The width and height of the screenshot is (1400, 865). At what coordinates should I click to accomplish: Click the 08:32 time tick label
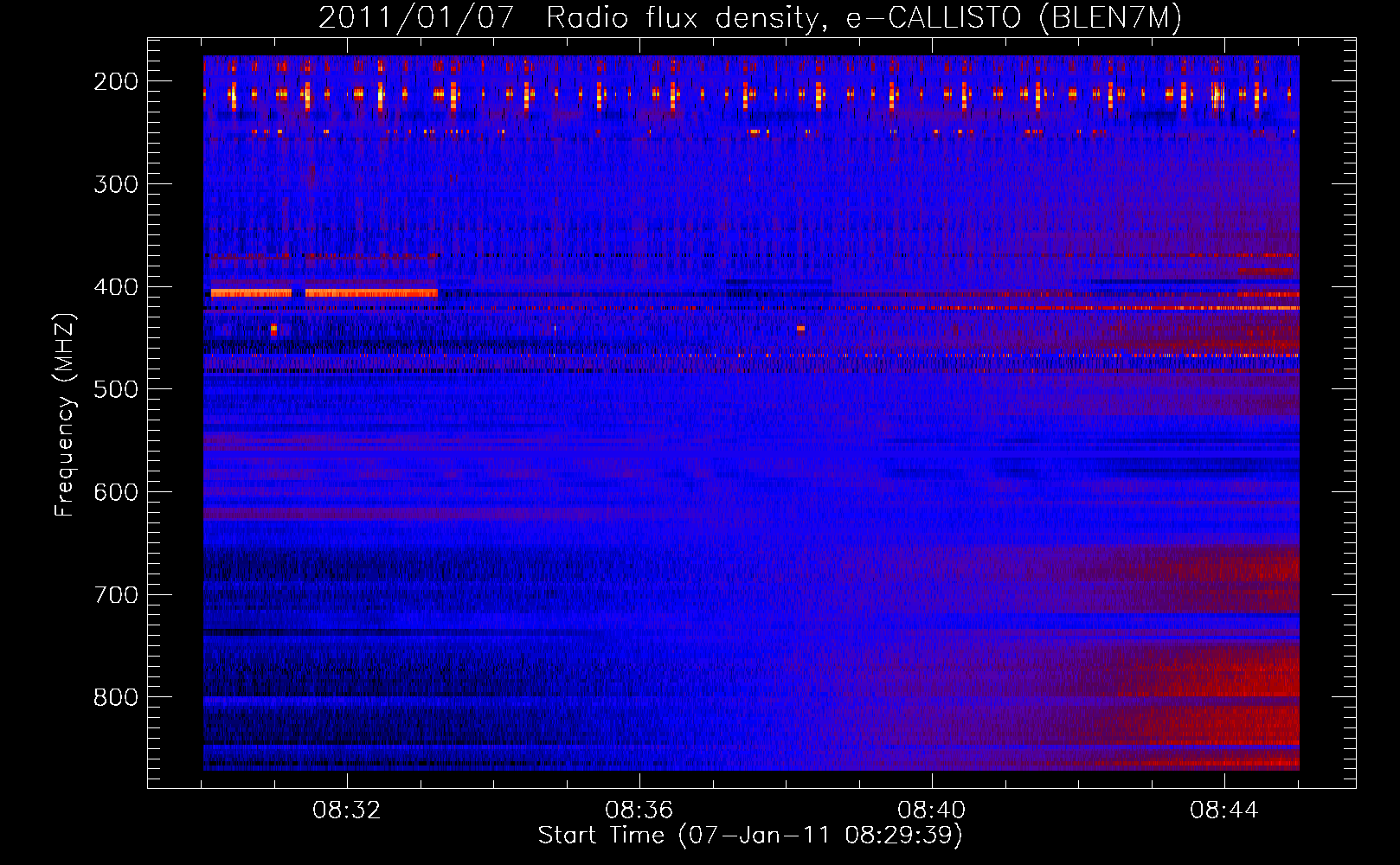pos(347,811)
